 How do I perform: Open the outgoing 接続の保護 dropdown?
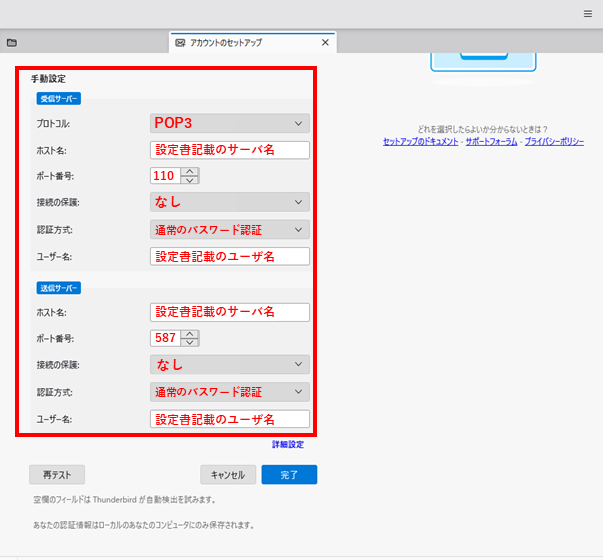click(x=229, y=364)
